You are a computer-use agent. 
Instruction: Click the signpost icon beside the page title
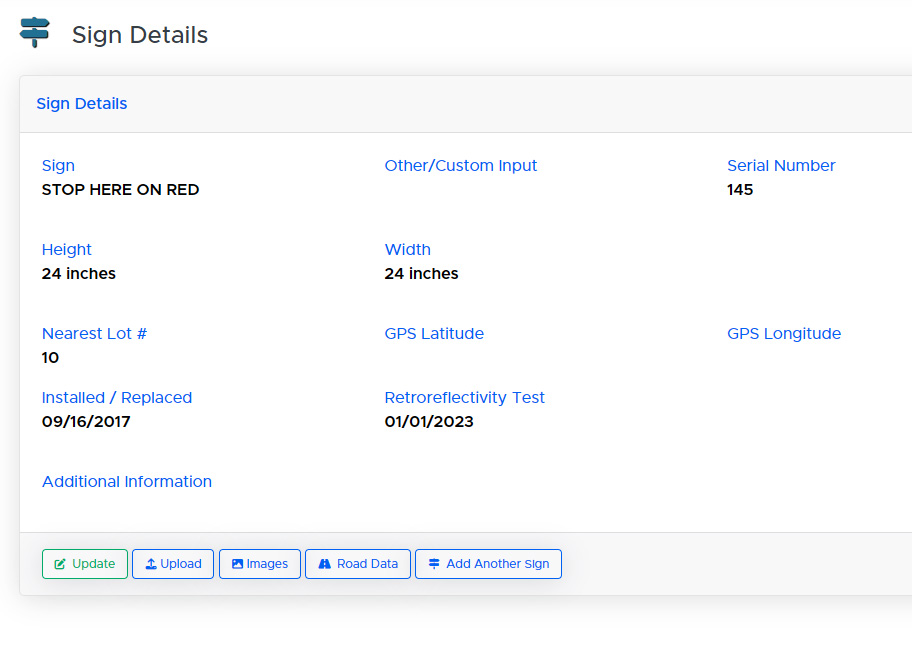click(x=35, y=32)
